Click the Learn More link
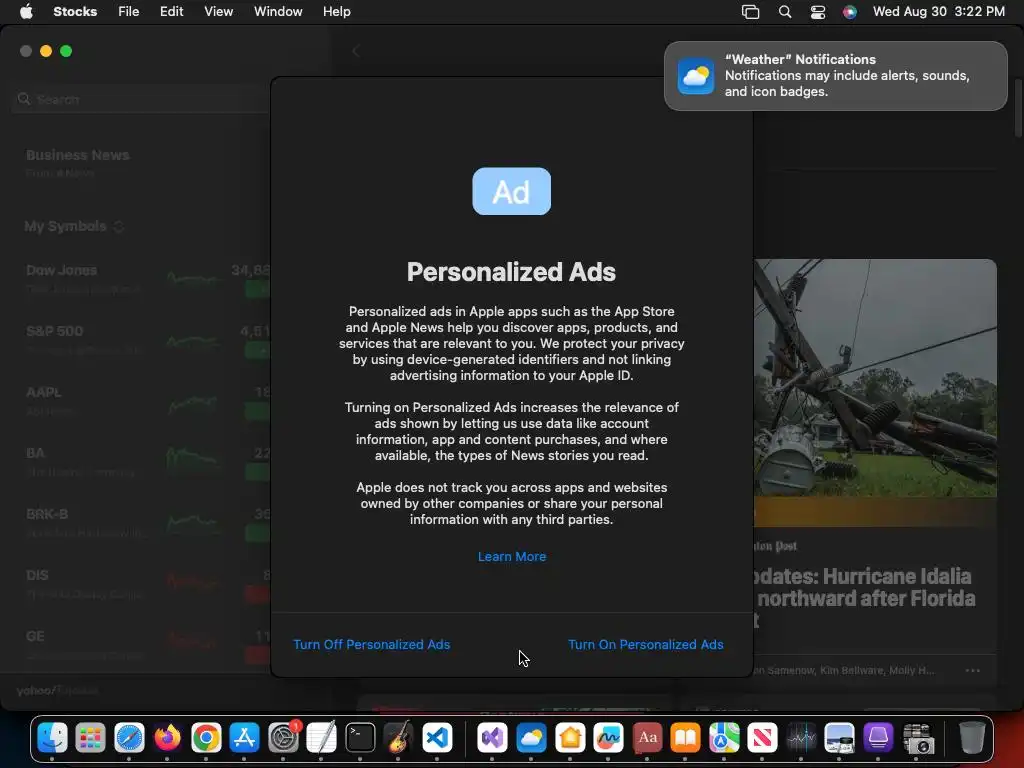 pyautogui.click(x=512, y=557)
